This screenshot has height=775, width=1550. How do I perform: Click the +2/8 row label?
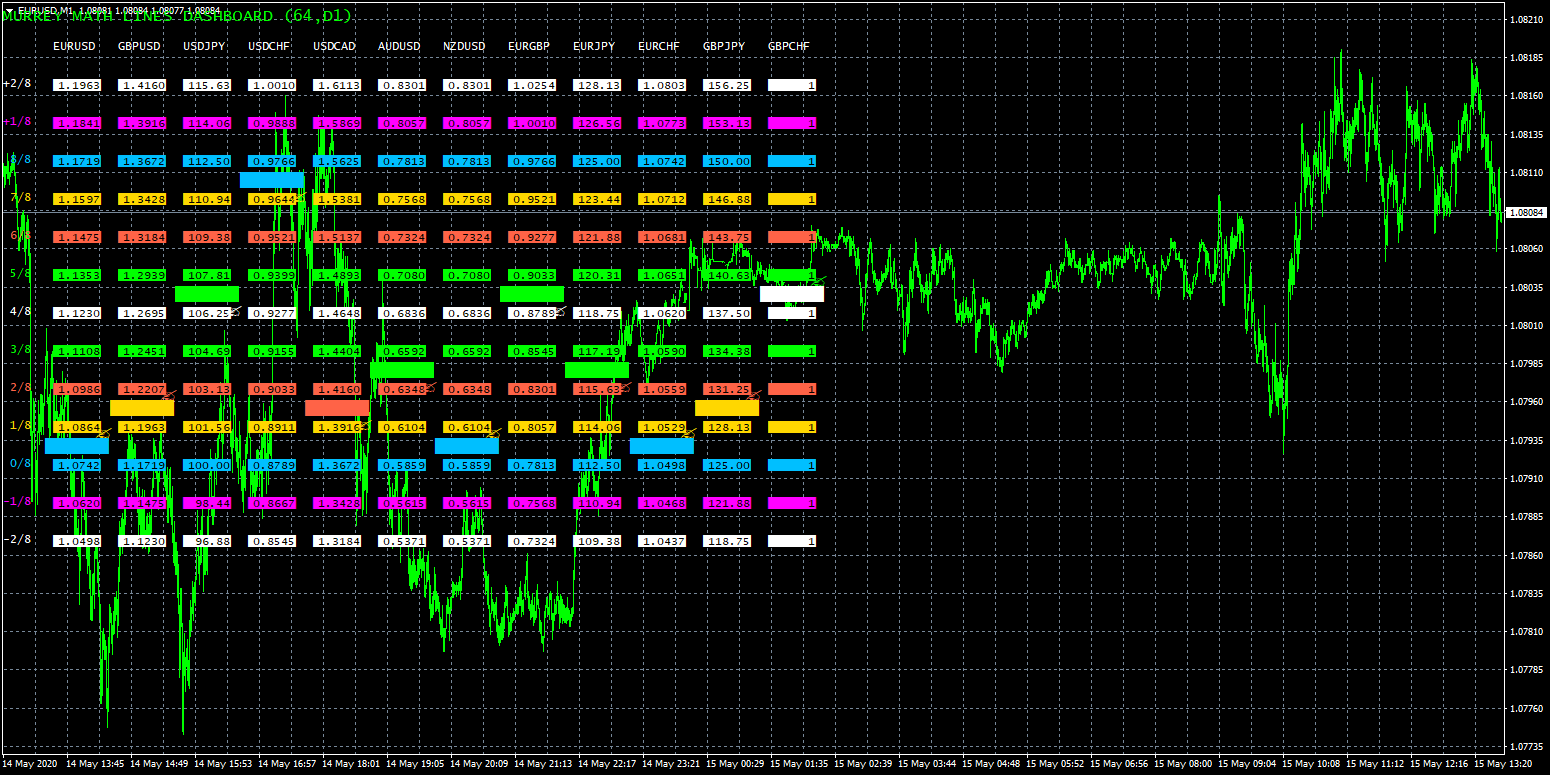(x=18, y=84)
